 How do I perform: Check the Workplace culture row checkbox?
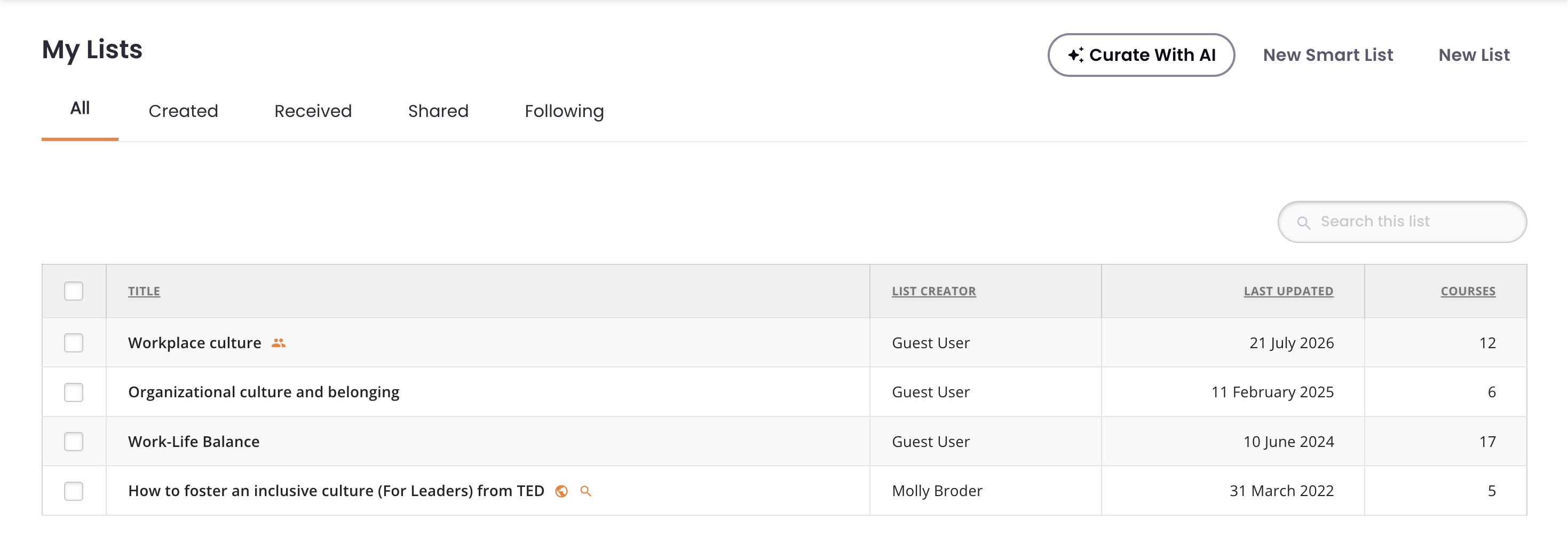pos(74,343)
